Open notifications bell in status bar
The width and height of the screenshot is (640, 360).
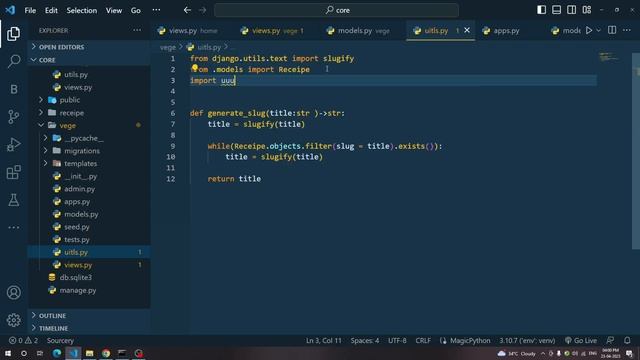[x=627, y=340]
